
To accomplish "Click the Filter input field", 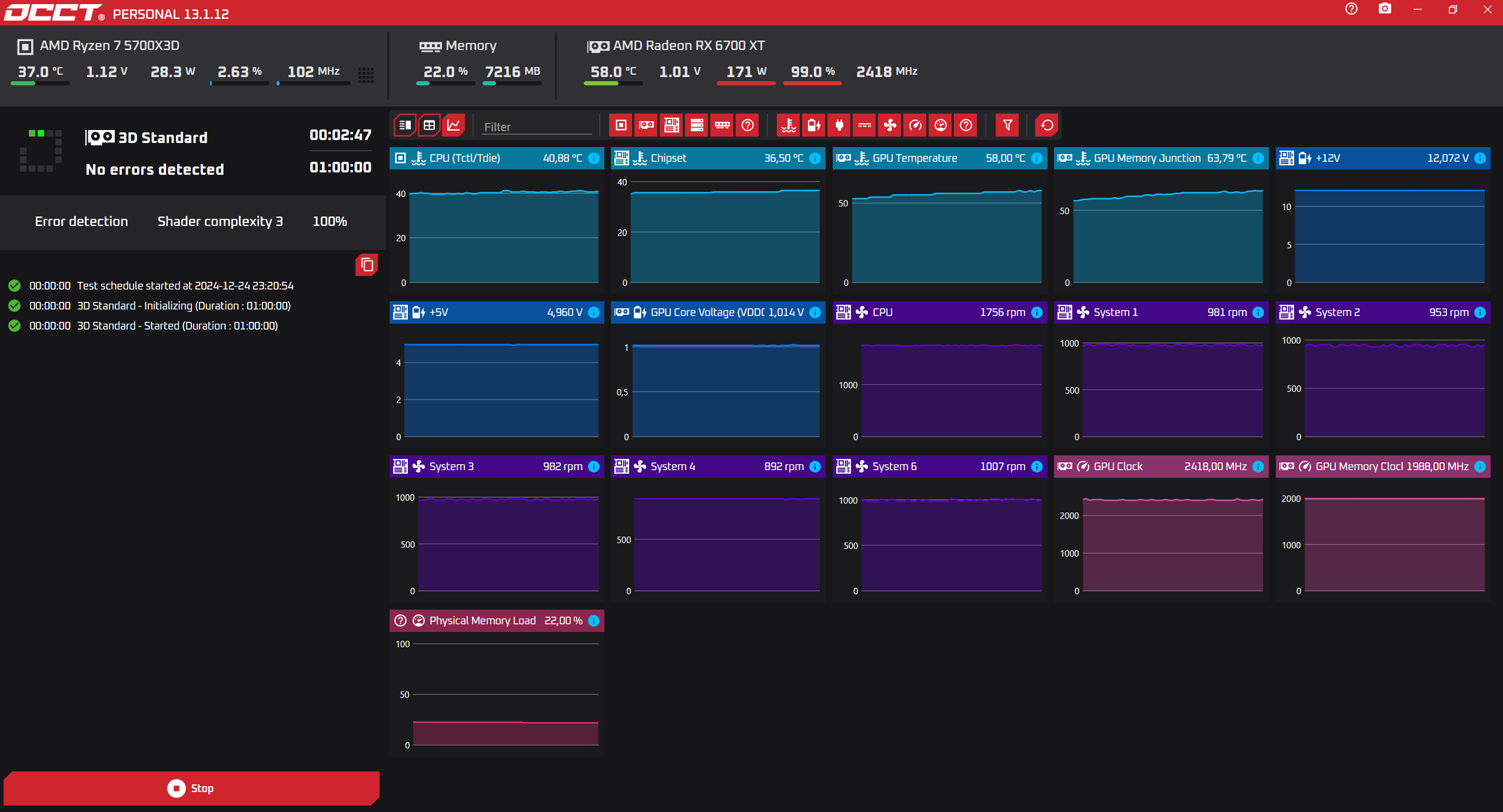I will coord(536,127).
